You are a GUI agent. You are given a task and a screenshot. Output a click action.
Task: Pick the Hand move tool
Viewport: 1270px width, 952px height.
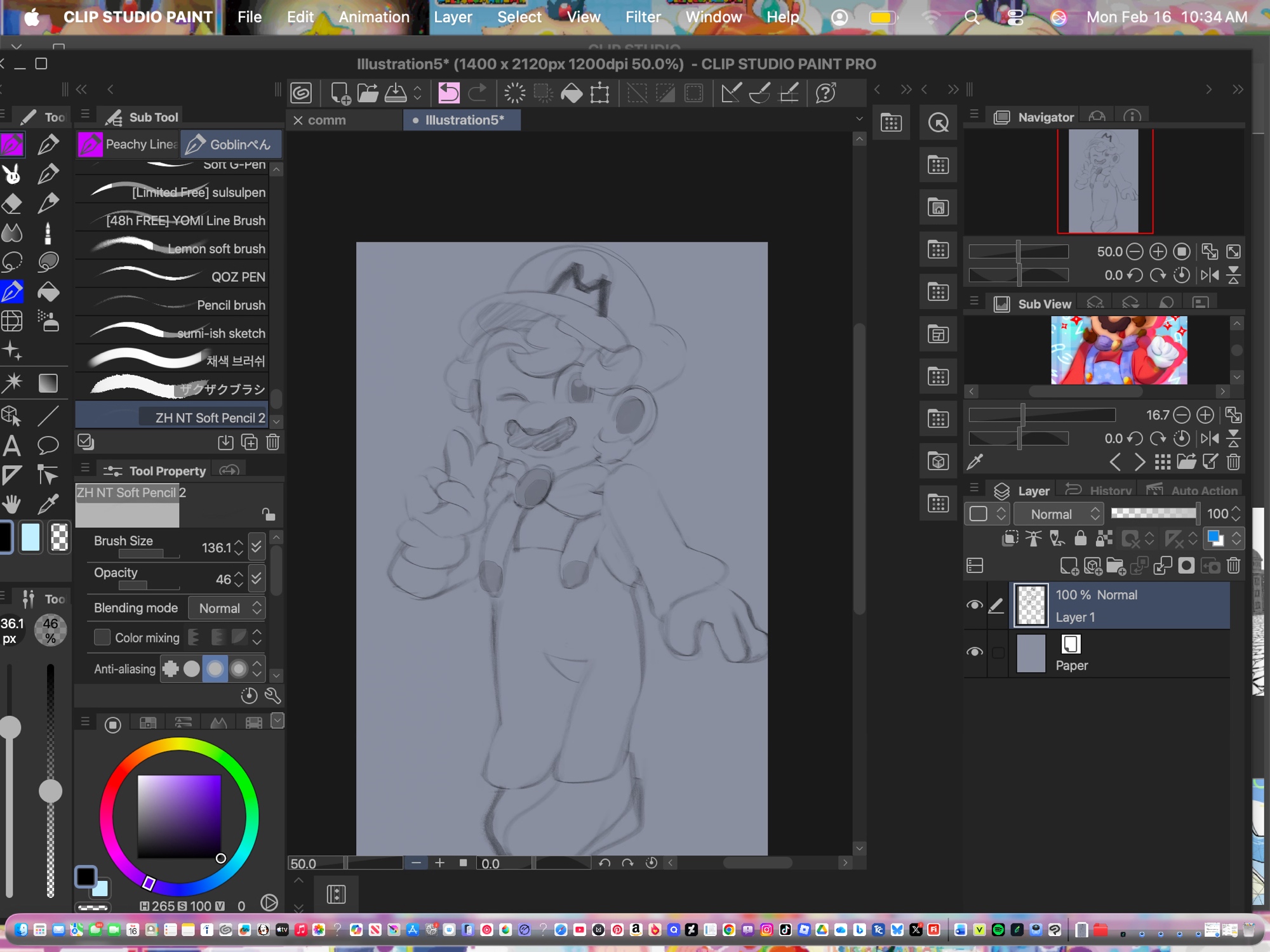11,505
